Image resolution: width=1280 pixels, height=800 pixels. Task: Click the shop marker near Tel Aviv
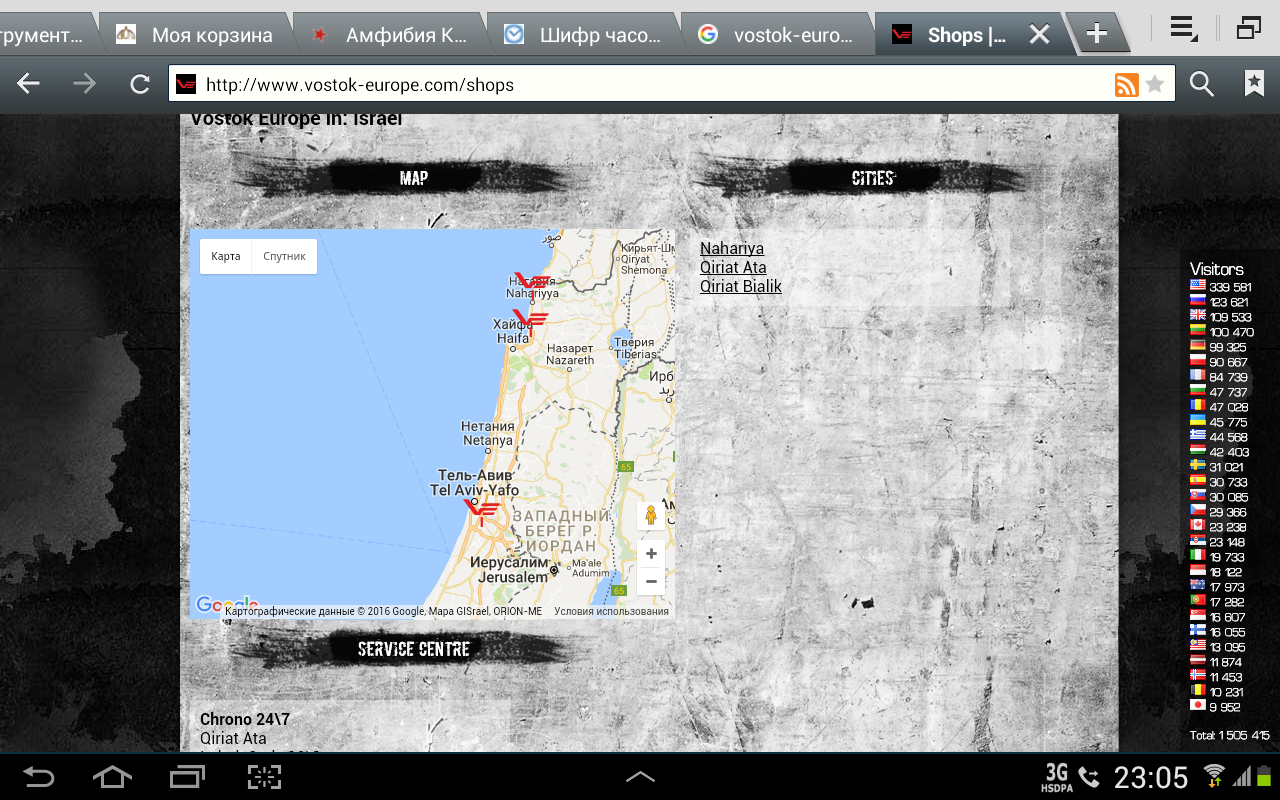[481, 511]
